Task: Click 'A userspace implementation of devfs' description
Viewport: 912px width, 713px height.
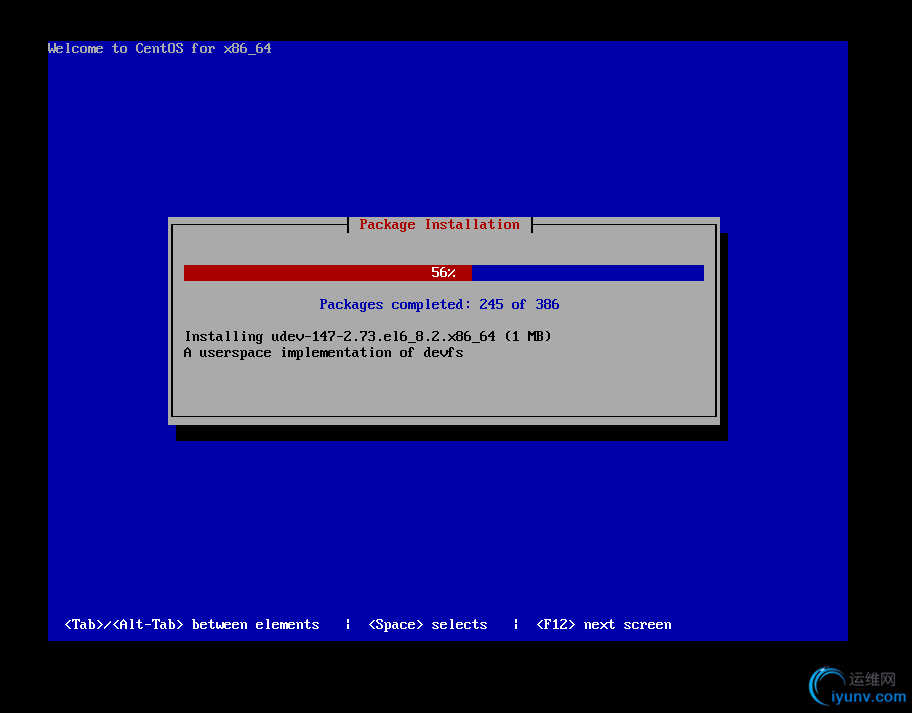Action: (x=323, y=352)
